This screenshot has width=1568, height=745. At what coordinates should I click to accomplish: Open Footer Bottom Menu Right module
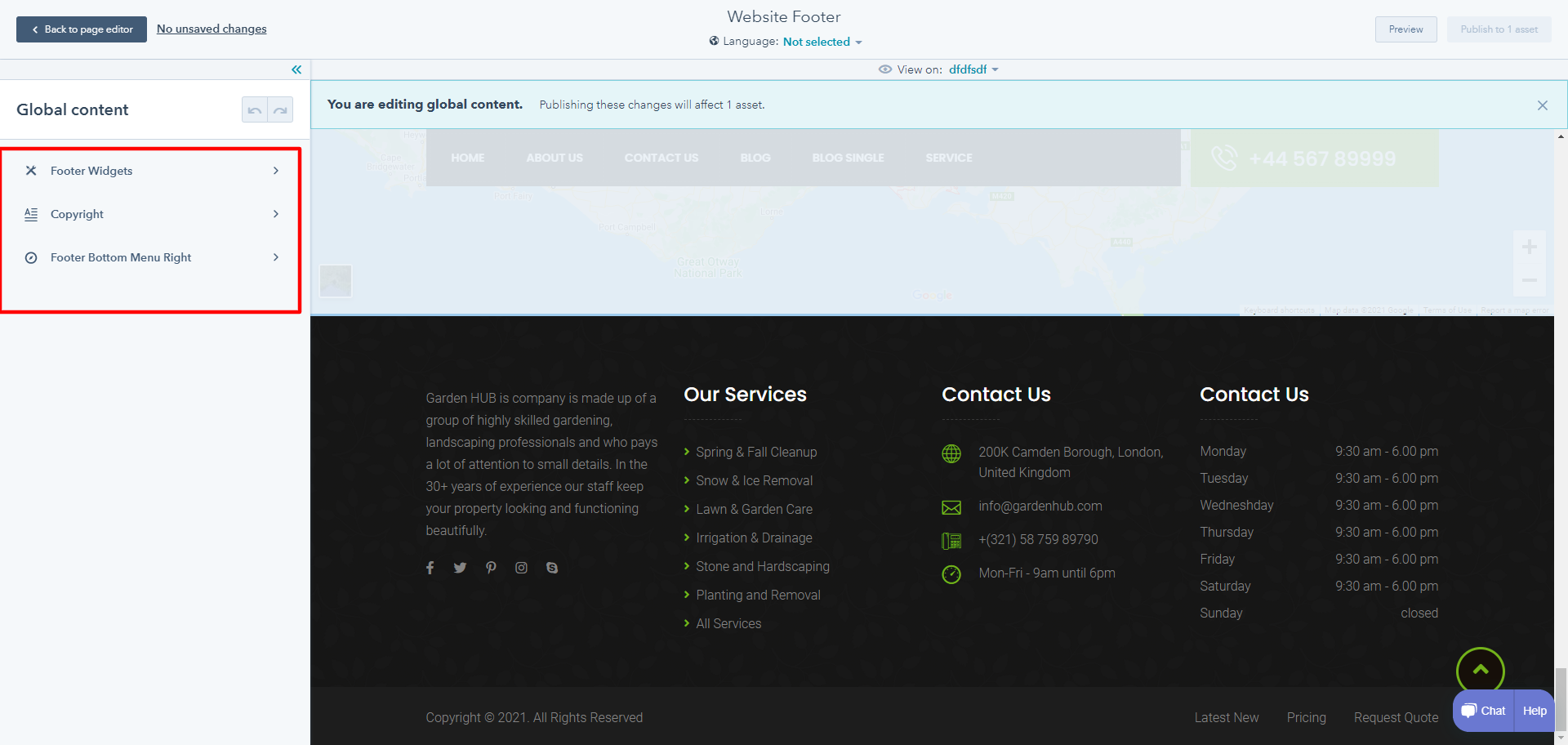151,257
